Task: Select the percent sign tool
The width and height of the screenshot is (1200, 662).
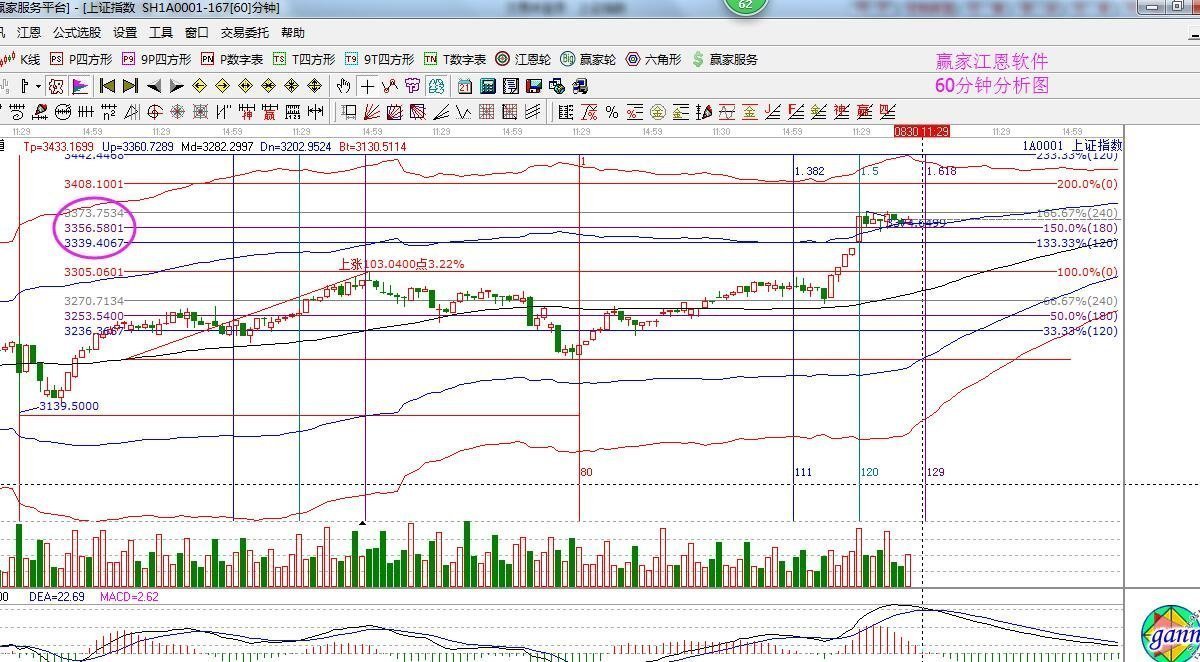Action: point(612,111)
